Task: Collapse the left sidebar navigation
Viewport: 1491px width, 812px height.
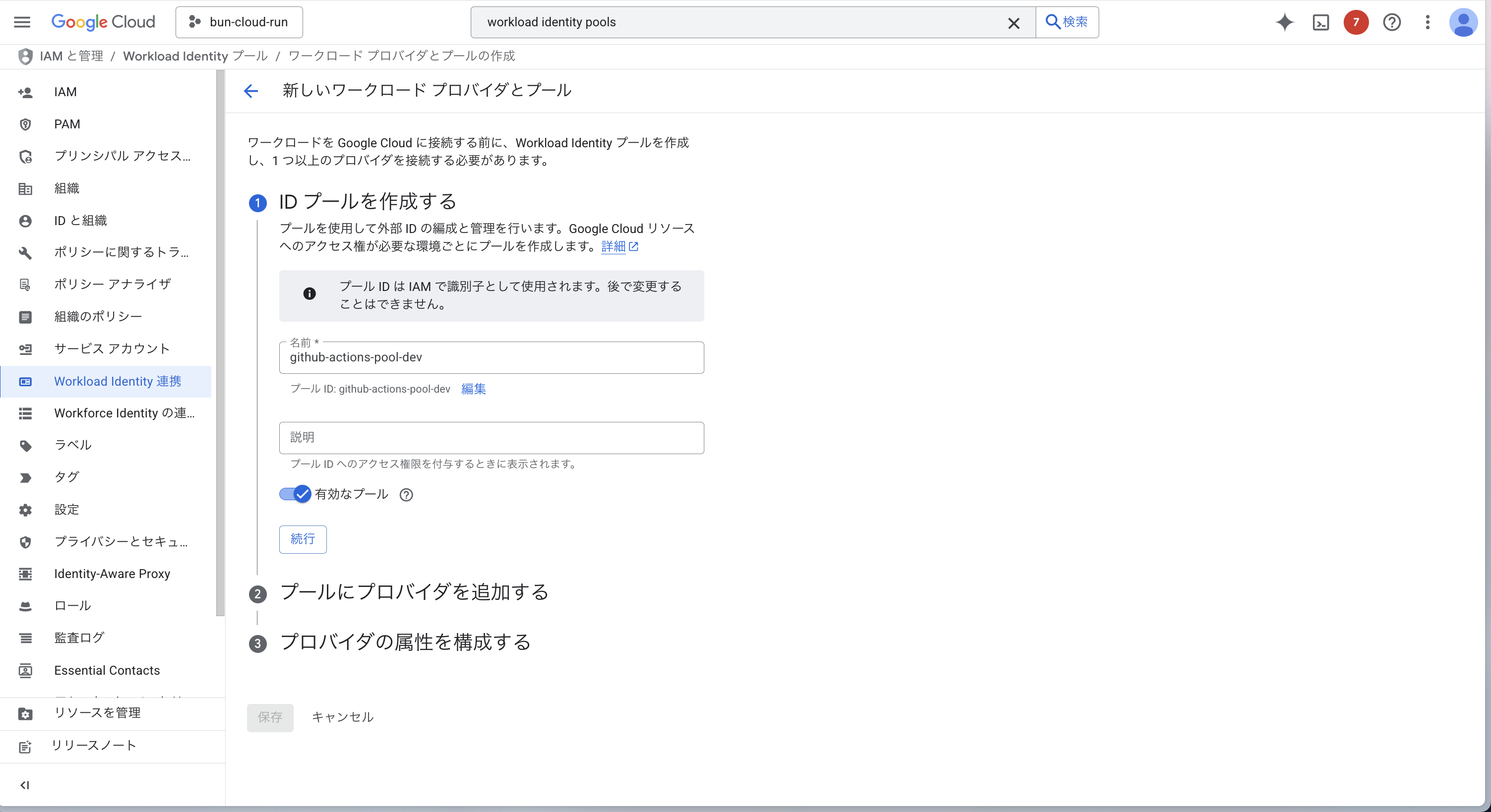Action: tap(24, 785)
